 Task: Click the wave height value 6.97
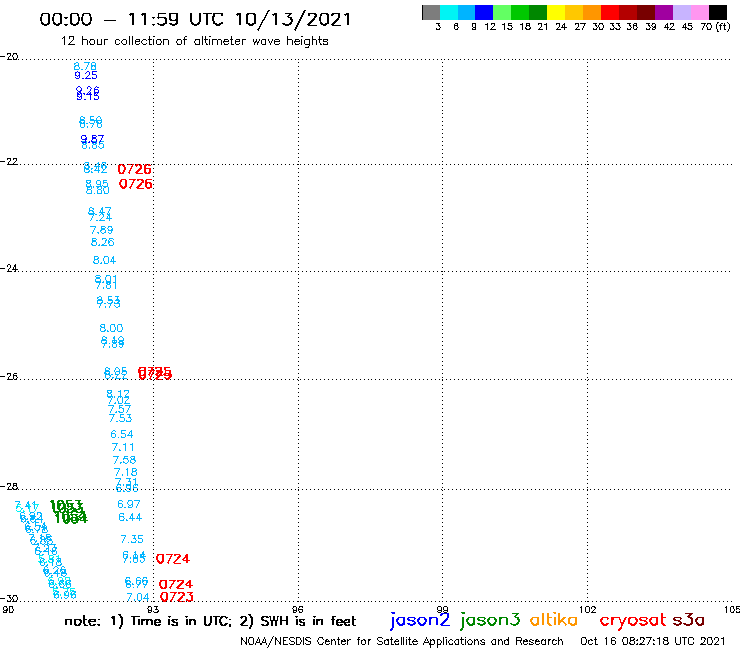(x=129, y=505)
